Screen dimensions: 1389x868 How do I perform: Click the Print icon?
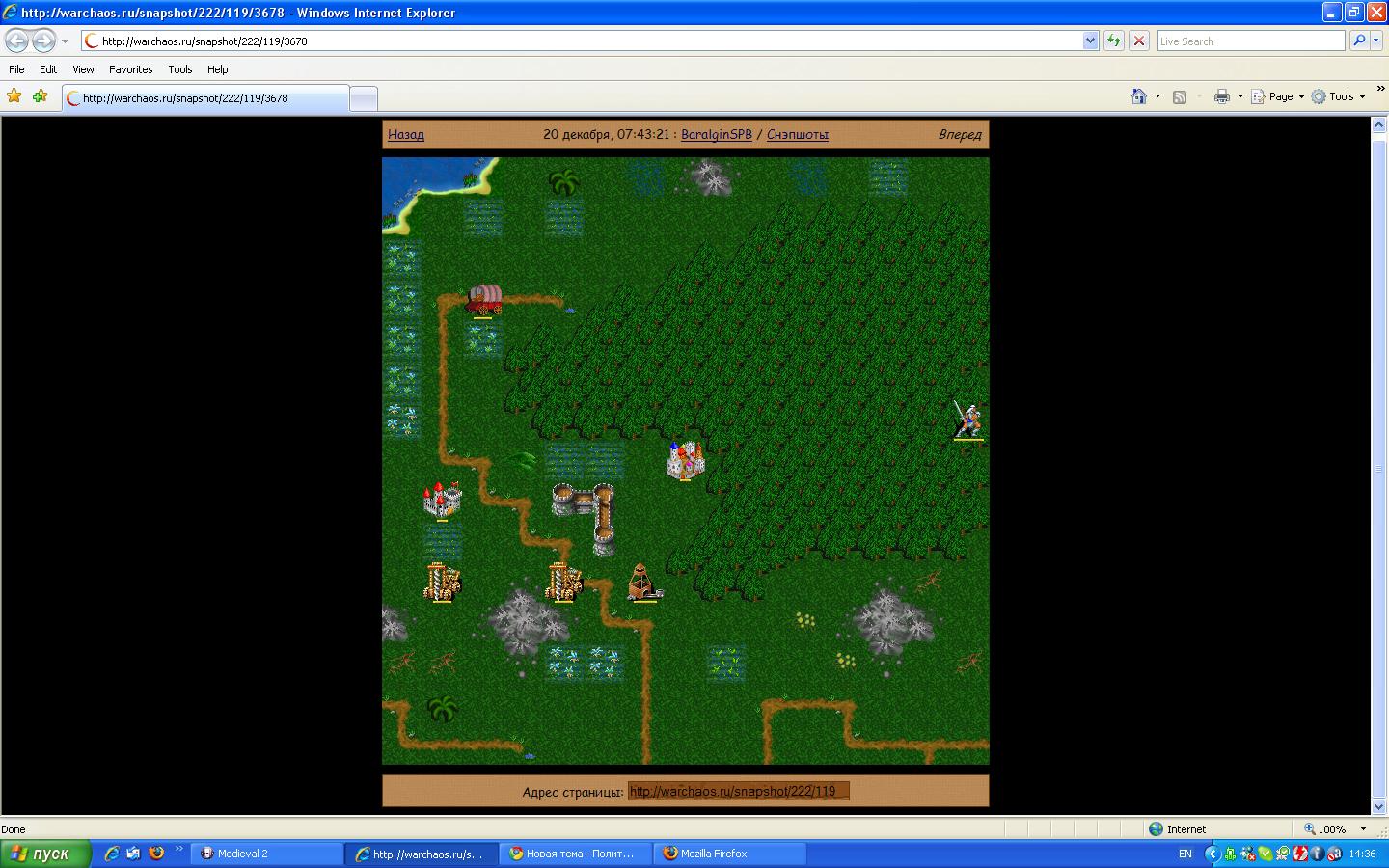[x=1222, y=96]
